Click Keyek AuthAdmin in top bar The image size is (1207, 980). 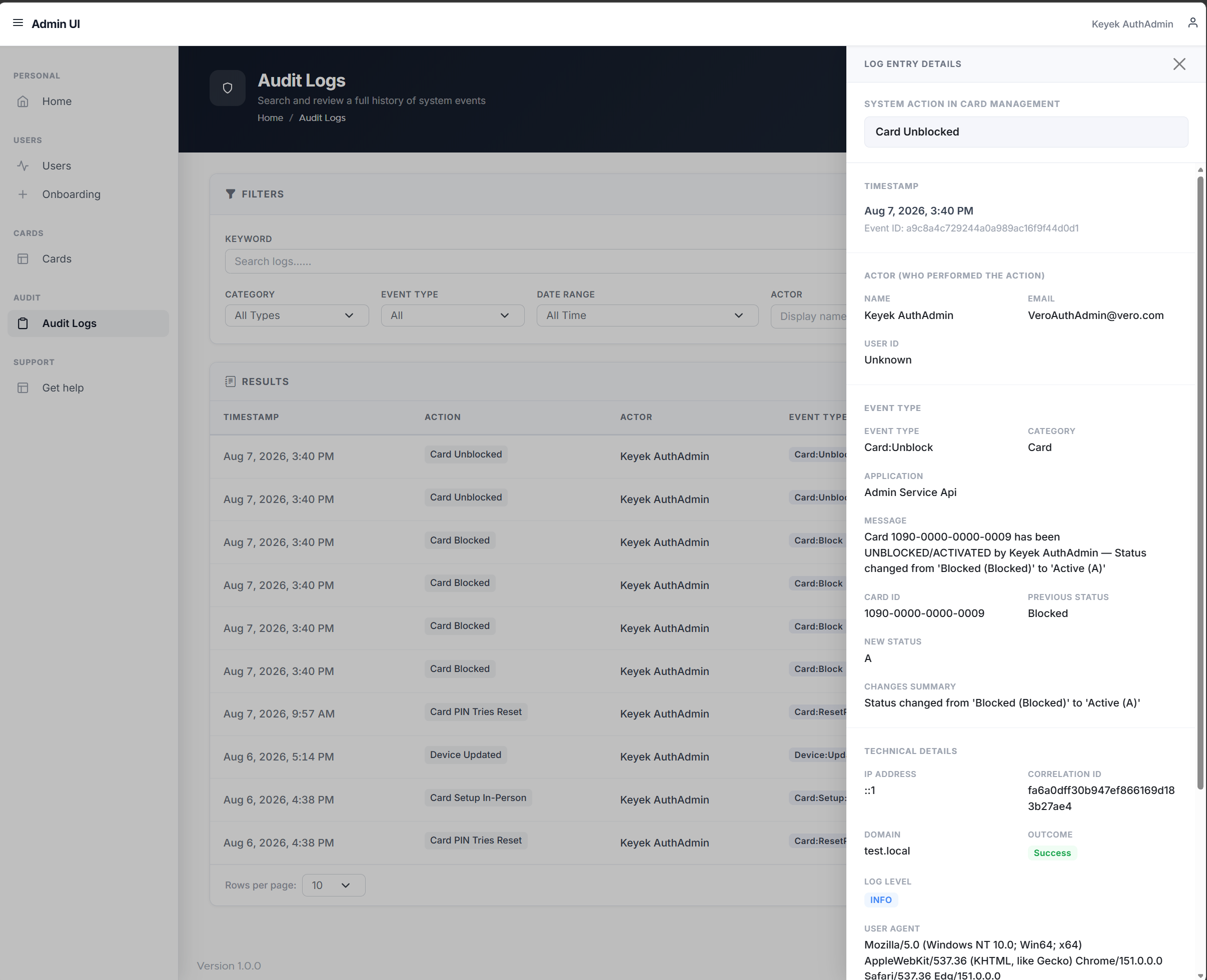(x=1132, y=23)
